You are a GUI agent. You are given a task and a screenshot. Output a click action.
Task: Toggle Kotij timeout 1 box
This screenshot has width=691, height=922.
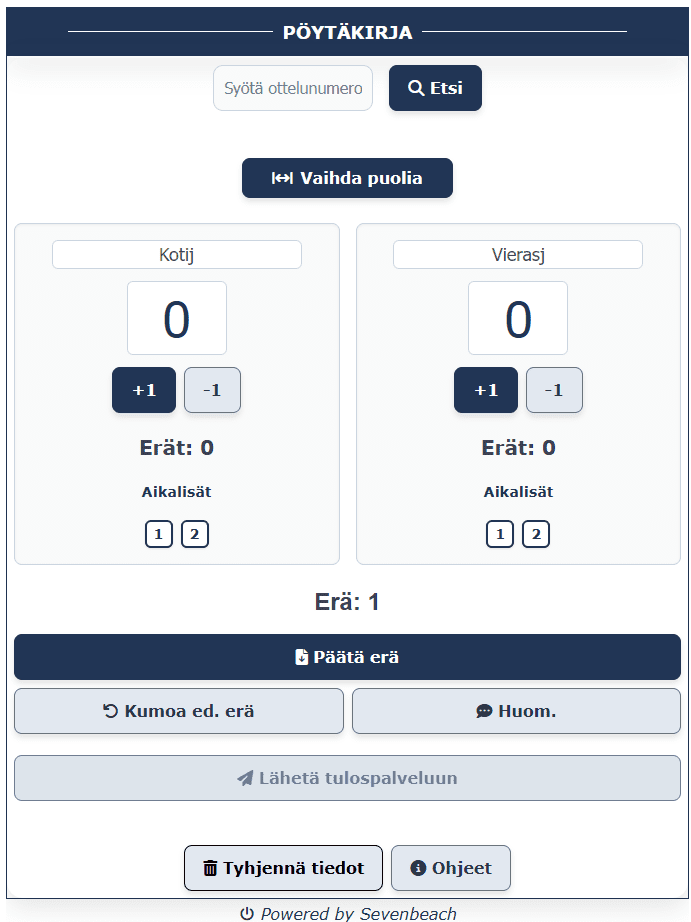click(159, 534)
